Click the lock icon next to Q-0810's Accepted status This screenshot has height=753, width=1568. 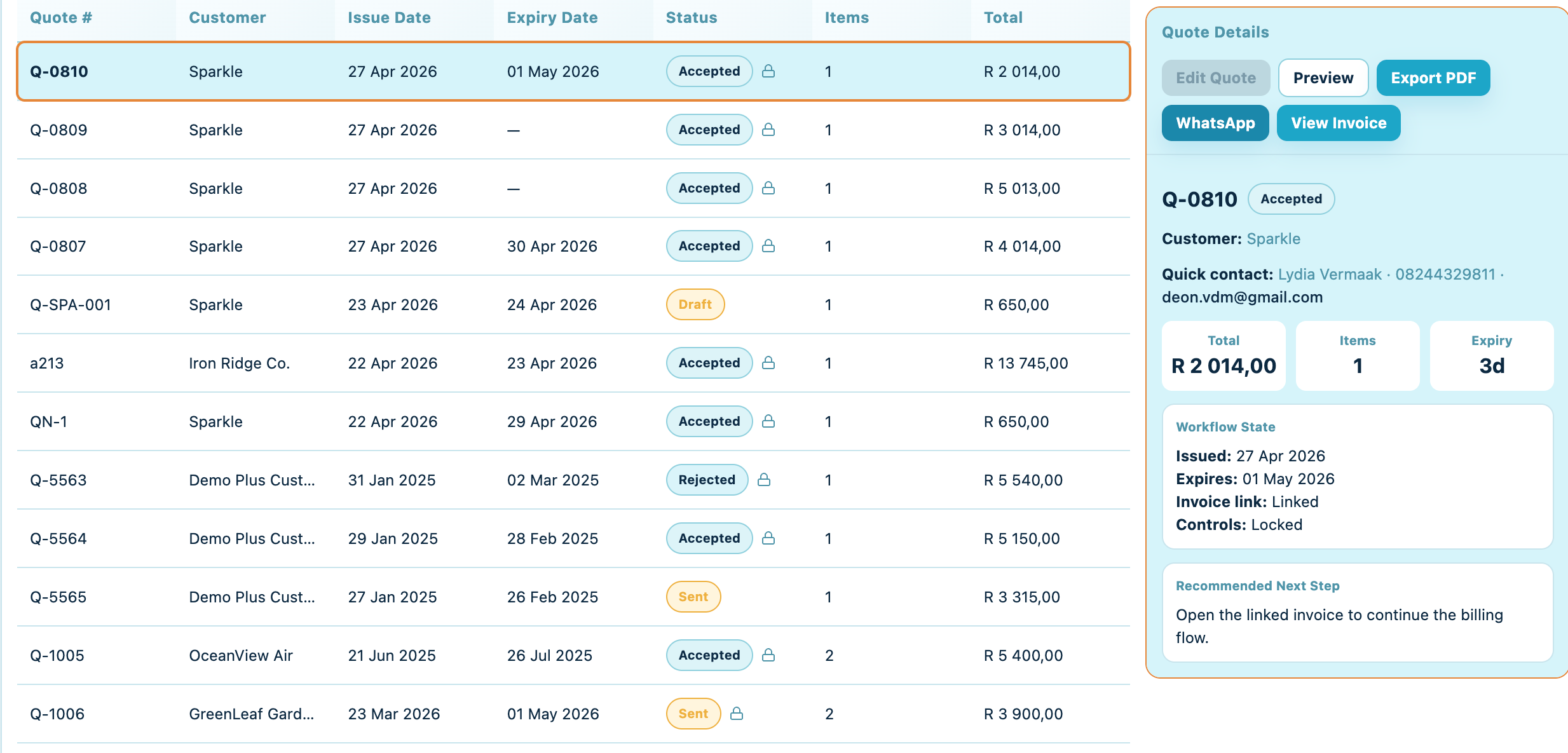tap(768, 71)
